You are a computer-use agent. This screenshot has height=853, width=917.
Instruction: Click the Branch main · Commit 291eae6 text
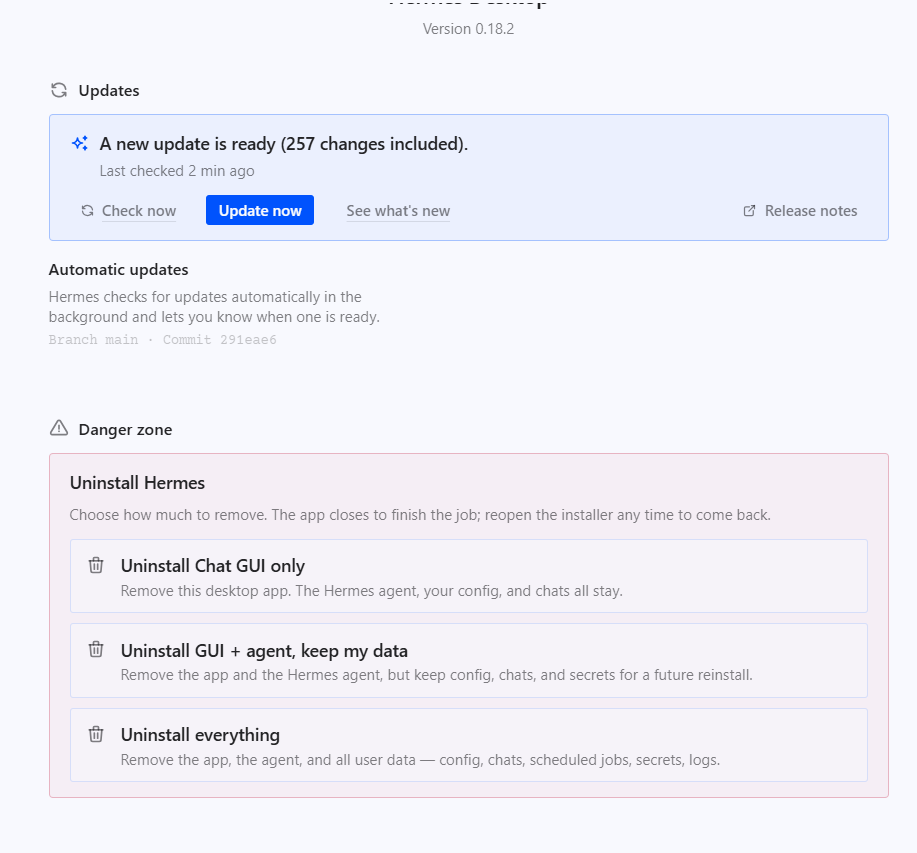click(163, 340)
